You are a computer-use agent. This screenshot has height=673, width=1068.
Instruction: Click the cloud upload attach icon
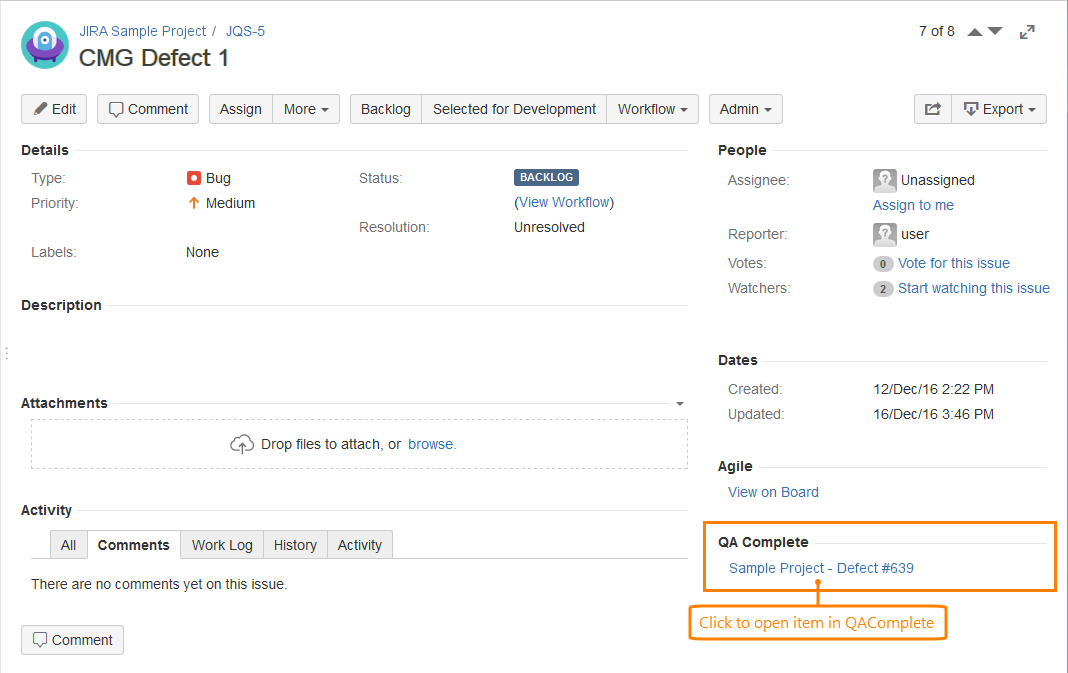pos(242,444)
